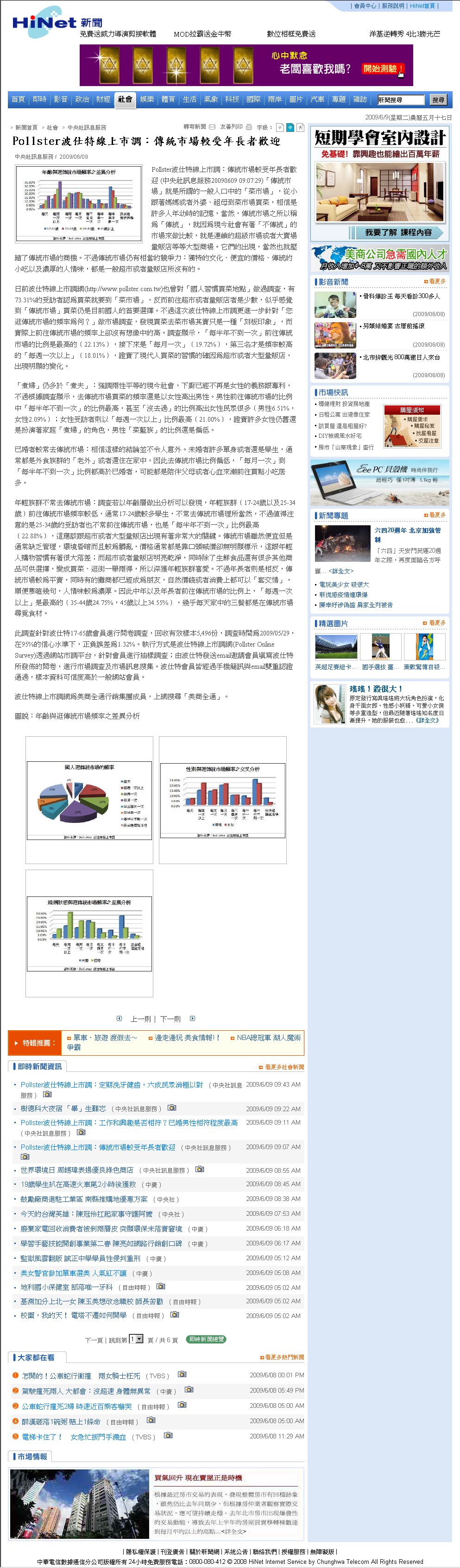Click the printer icon for friendly print
The width and height of the screenshot is (460, 1568).
coord(249,127)
